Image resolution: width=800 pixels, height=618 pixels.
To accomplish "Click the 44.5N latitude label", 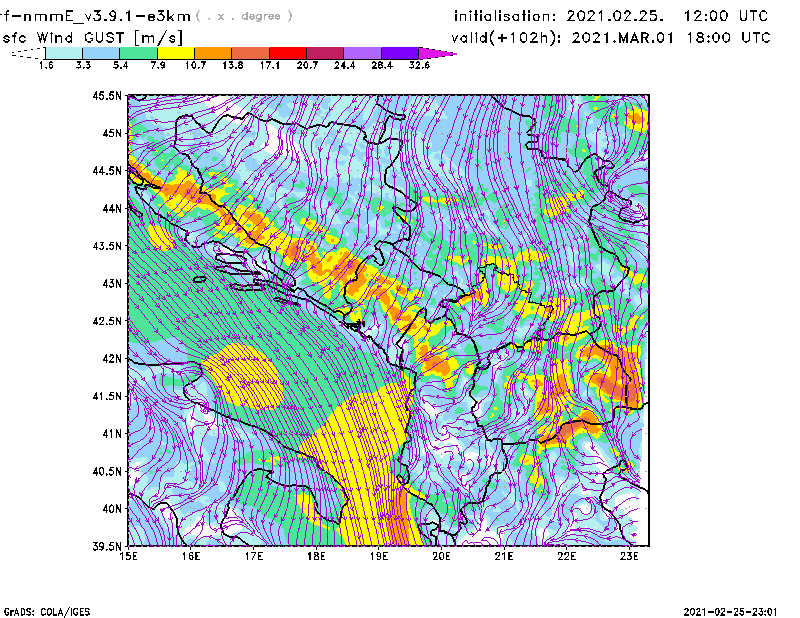I will [x=107, y=170].
